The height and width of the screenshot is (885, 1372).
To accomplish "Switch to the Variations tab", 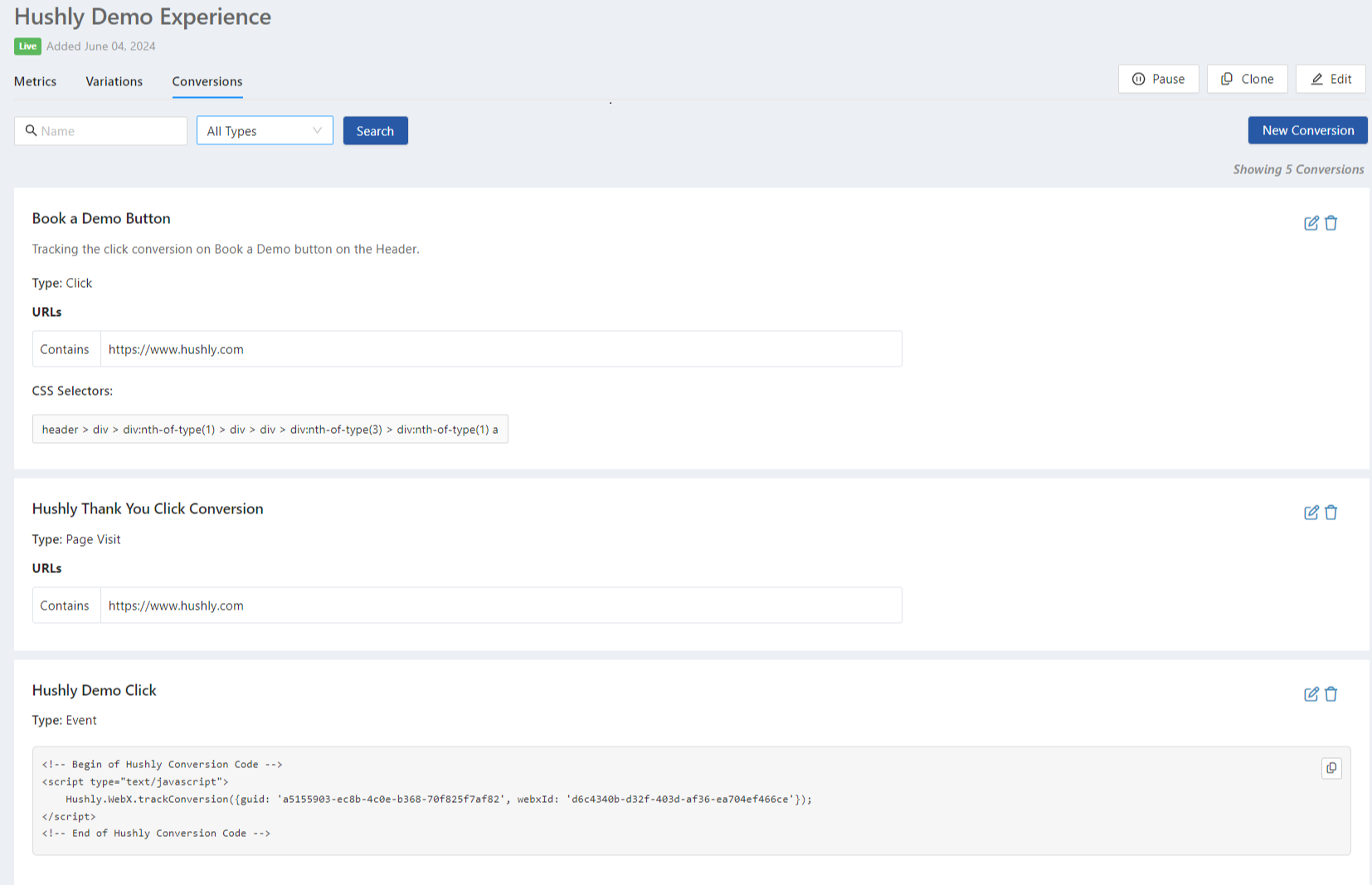I will click(x=114, y=81).
